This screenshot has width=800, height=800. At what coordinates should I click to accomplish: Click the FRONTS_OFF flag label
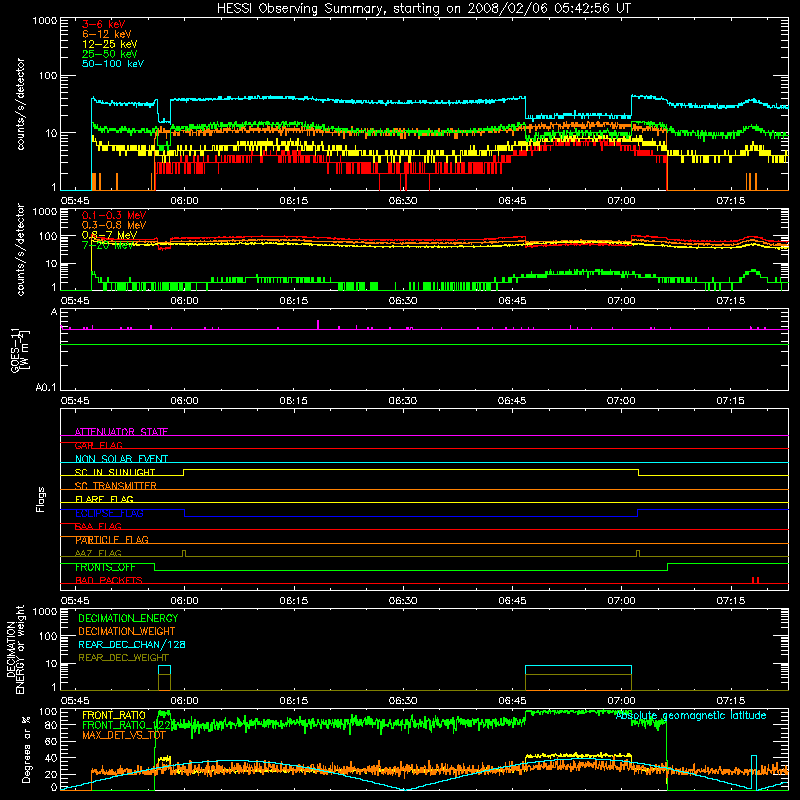105,567
